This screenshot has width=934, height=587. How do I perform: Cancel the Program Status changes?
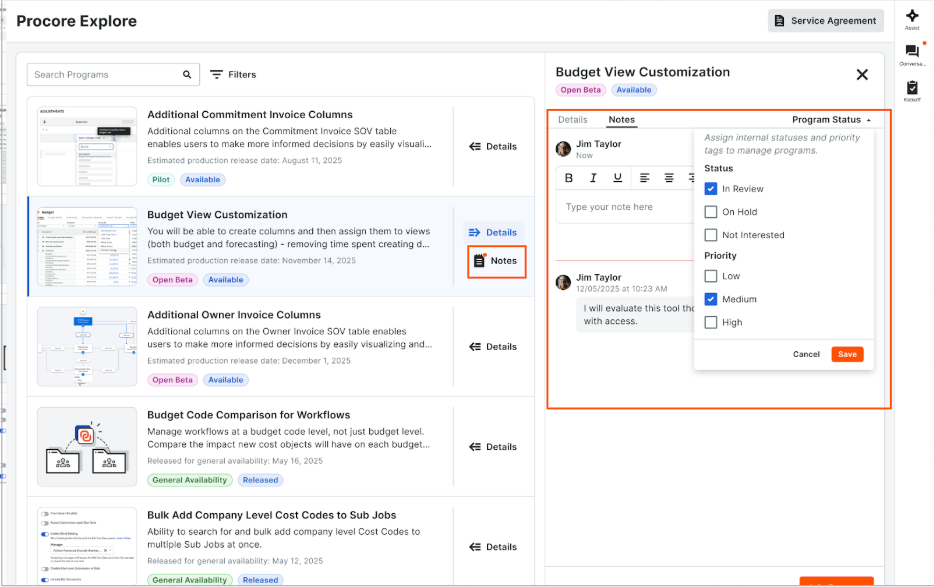click(806, 354)
